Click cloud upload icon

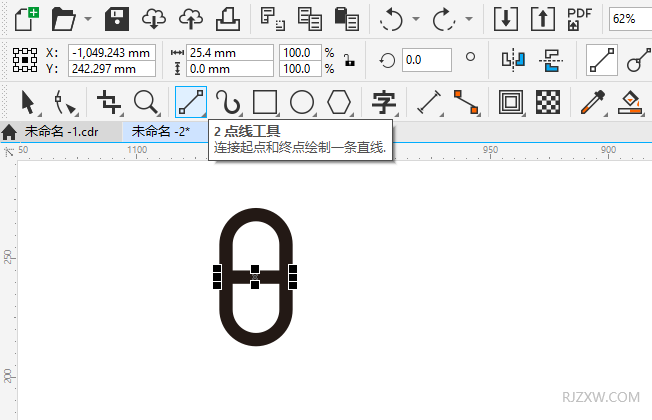click(x=191, y=19)
